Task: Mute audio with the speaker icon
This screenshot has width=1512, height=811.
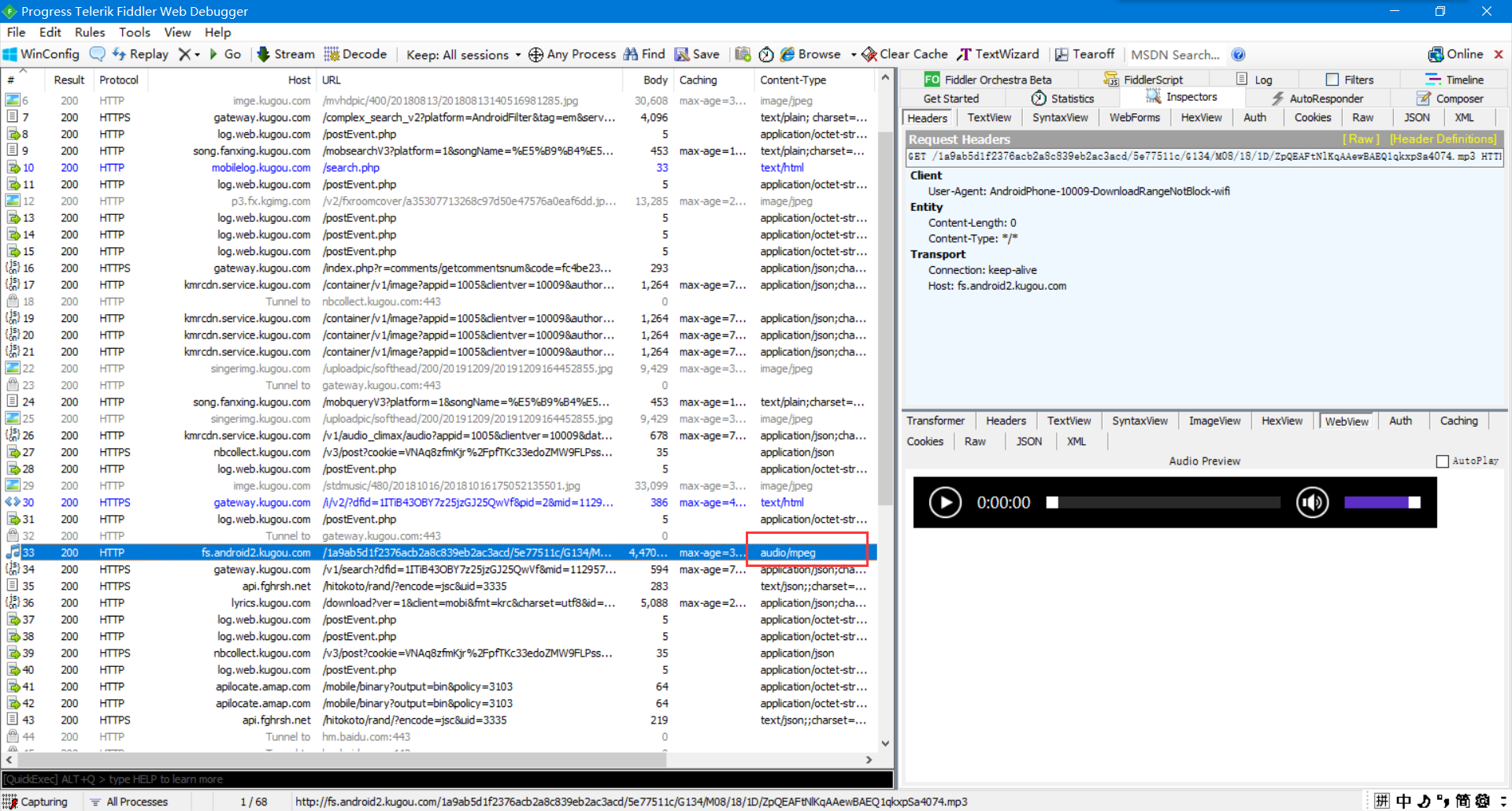Action: pyautogui.click(x=1312, y=502)
